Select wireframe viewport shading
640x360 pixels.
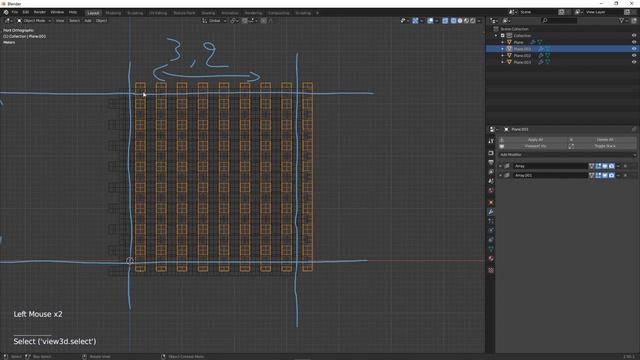point(453,20)
